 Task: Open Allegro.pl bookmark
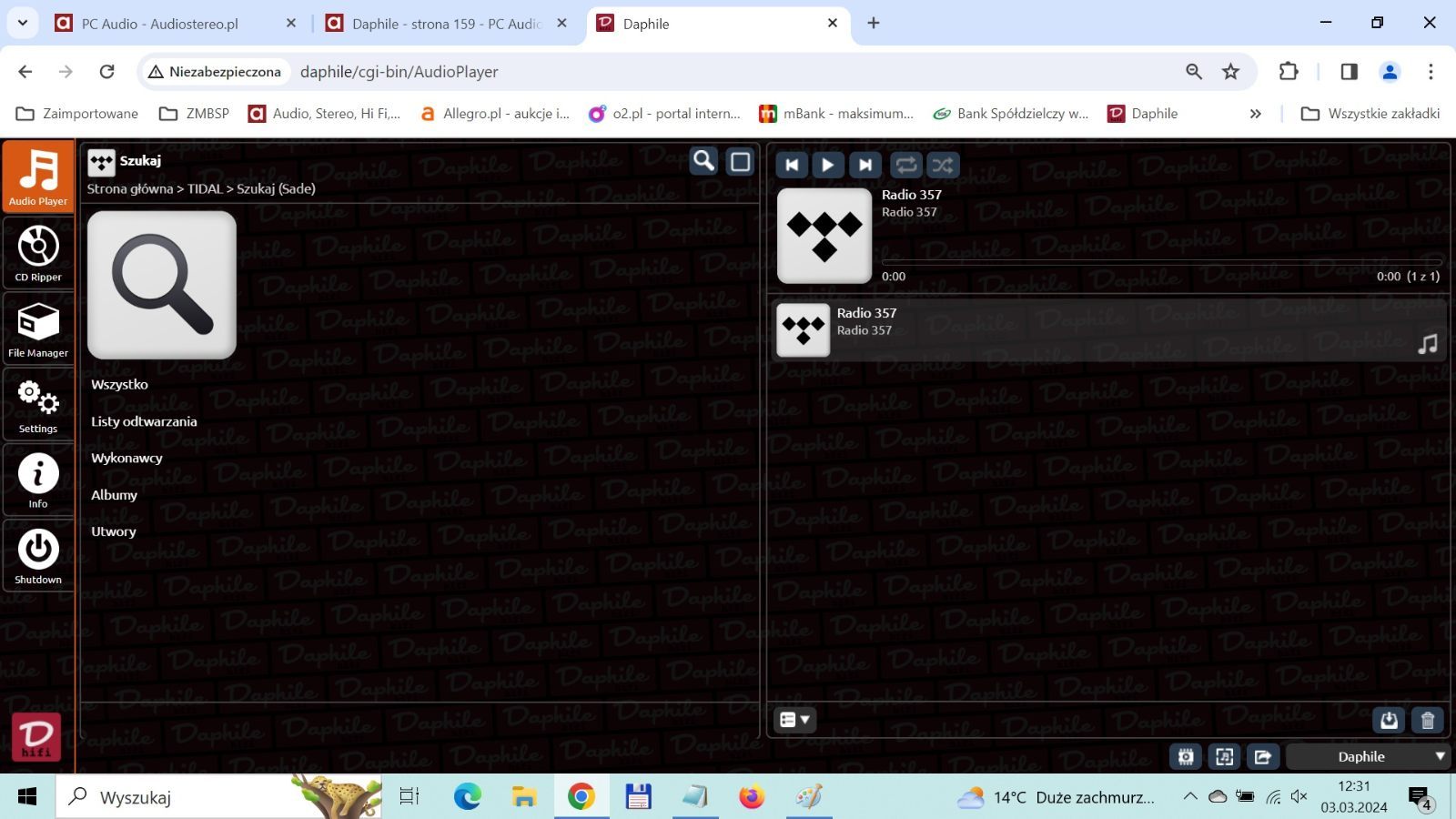[494, 114]
